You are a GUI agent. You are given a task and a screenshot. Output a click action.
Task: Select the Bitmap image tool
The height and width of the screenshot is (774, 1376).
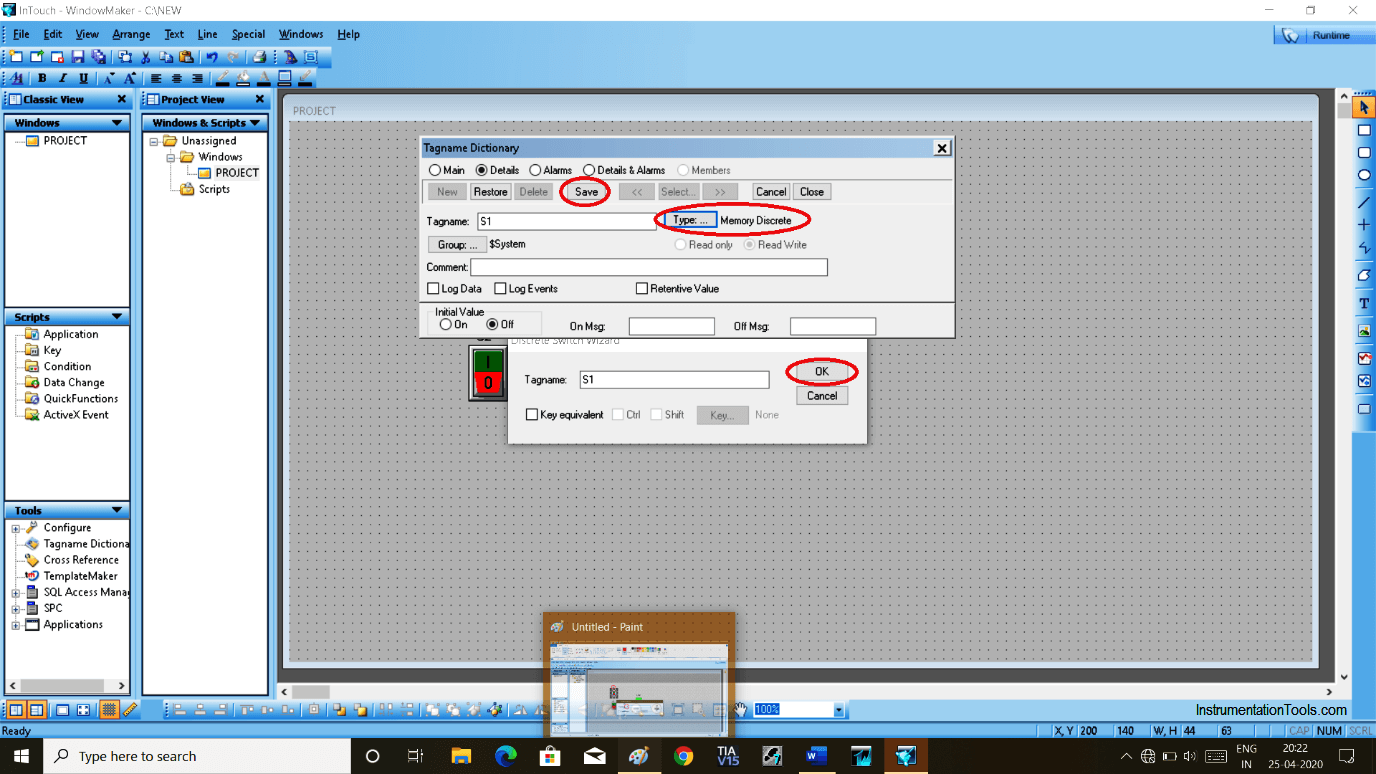(1364, 330)
